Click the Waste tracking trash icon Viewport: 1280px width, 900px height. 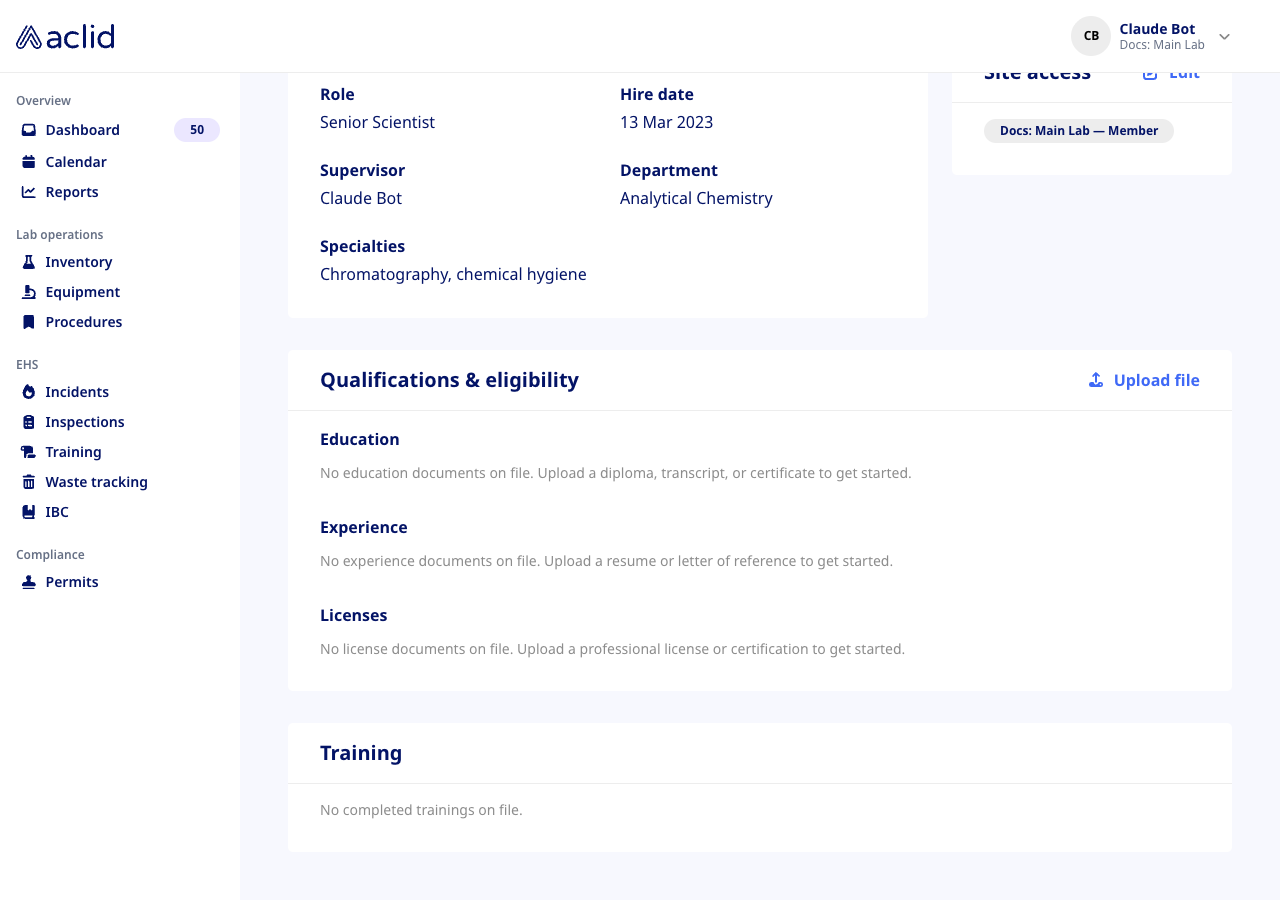[x=29, y=482]
